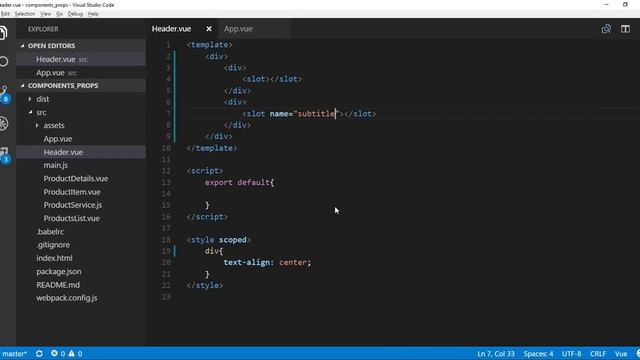Screen dimensions: 640x360
Task: Click the open changes icon in editor toolbar
Action: coord(606,29)
